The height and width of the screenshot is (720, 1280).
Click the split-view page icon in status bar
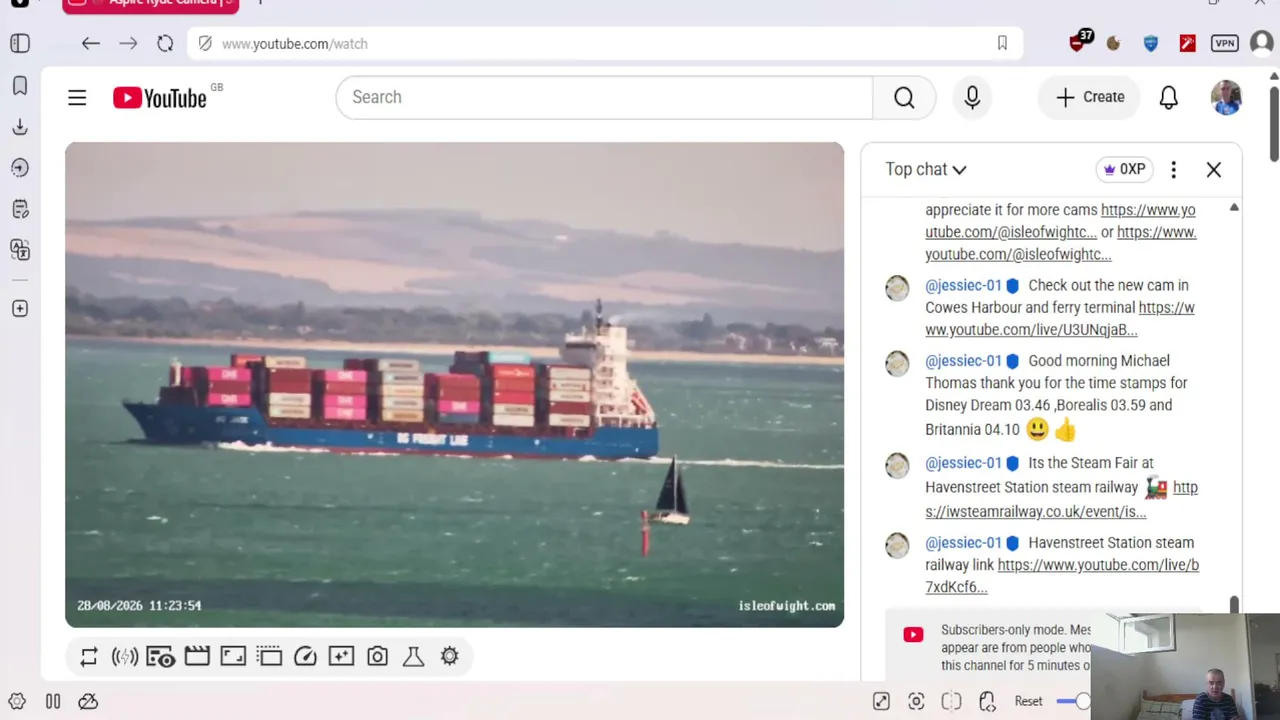point(951,701)
